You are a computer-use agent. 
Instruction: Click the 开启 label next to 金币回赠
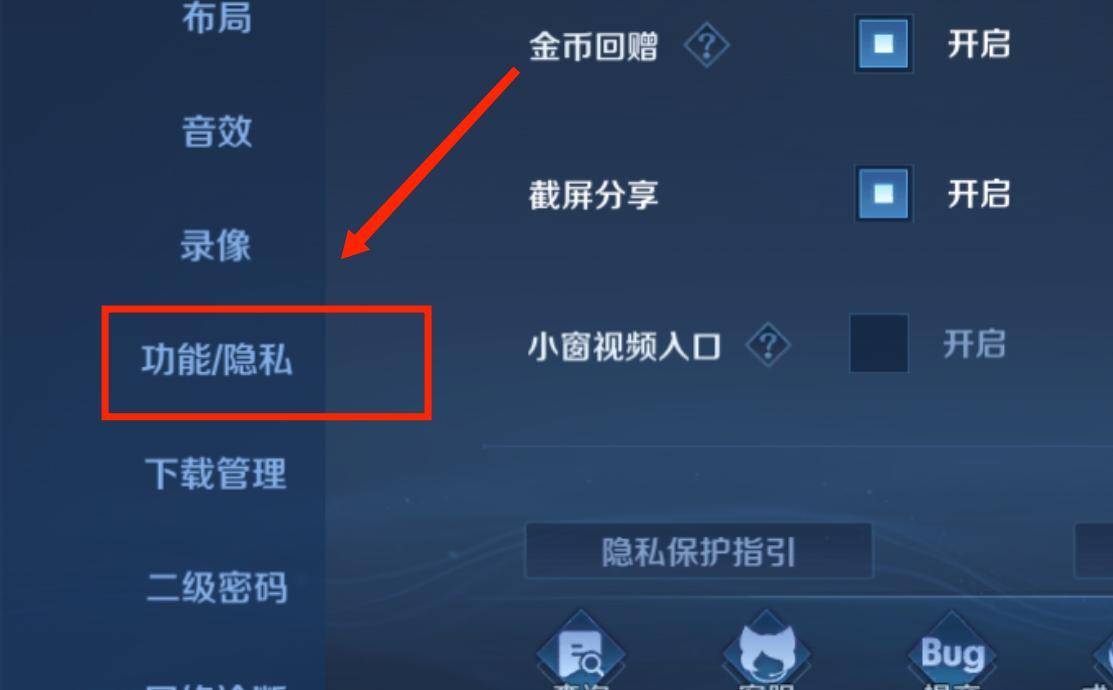pos(979,44)
